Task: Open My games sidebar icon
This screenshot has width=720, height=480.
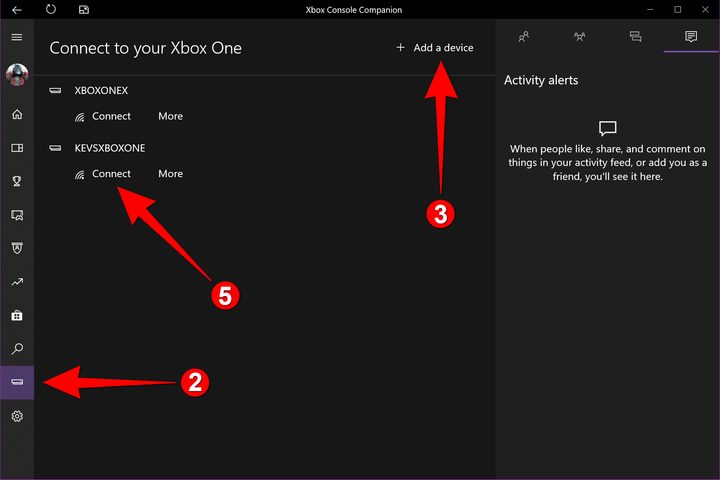Action: tap(17, 148)
